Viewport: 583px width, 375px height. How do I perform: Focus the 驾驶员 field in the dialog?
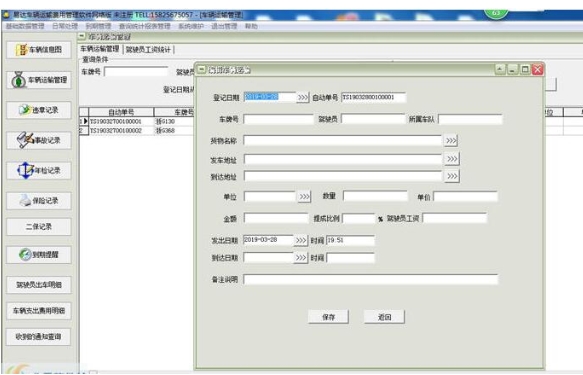coord(373,119)
